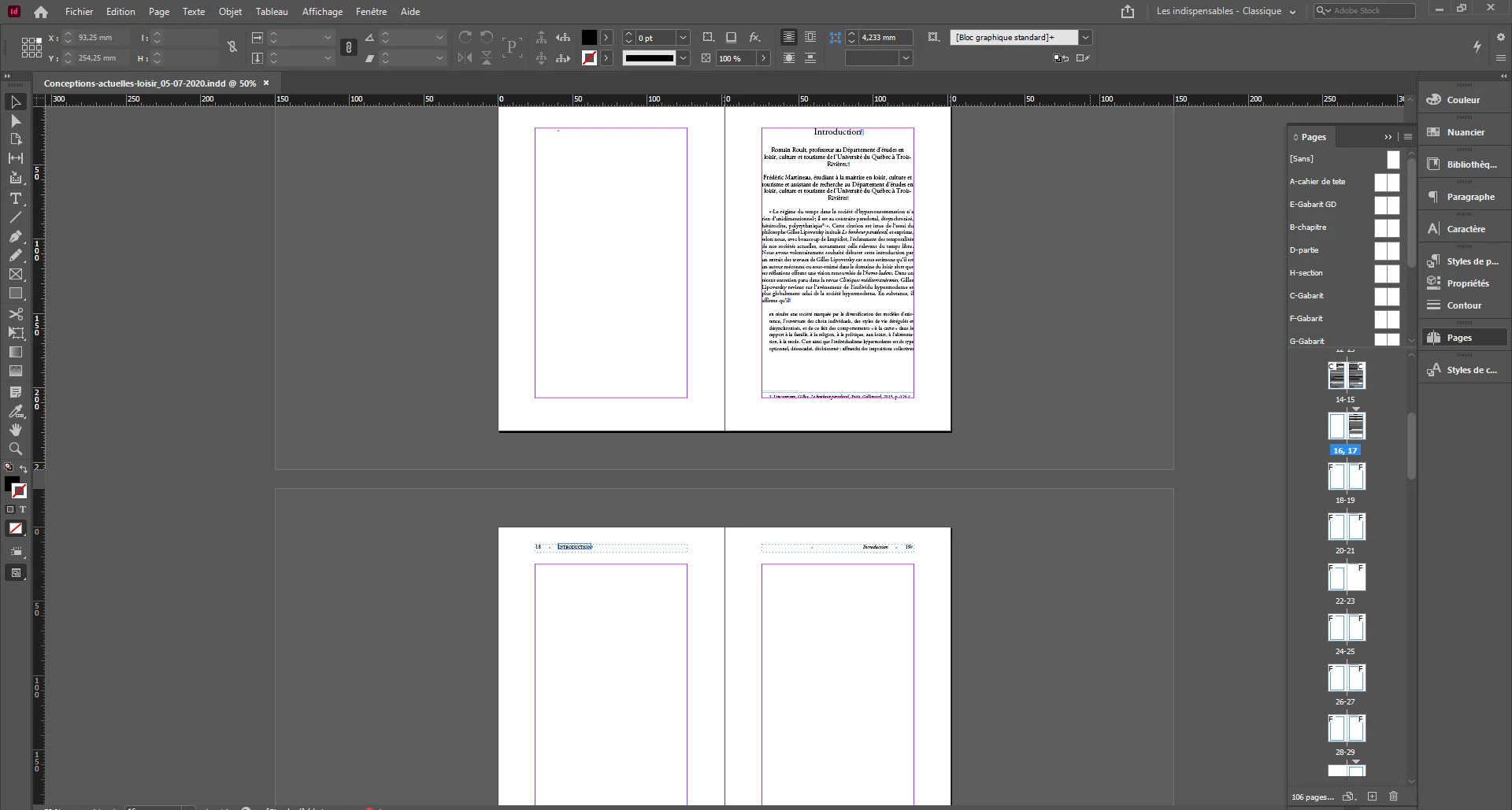Select the Page tool
1512x810 pixels.
[15, 139]
